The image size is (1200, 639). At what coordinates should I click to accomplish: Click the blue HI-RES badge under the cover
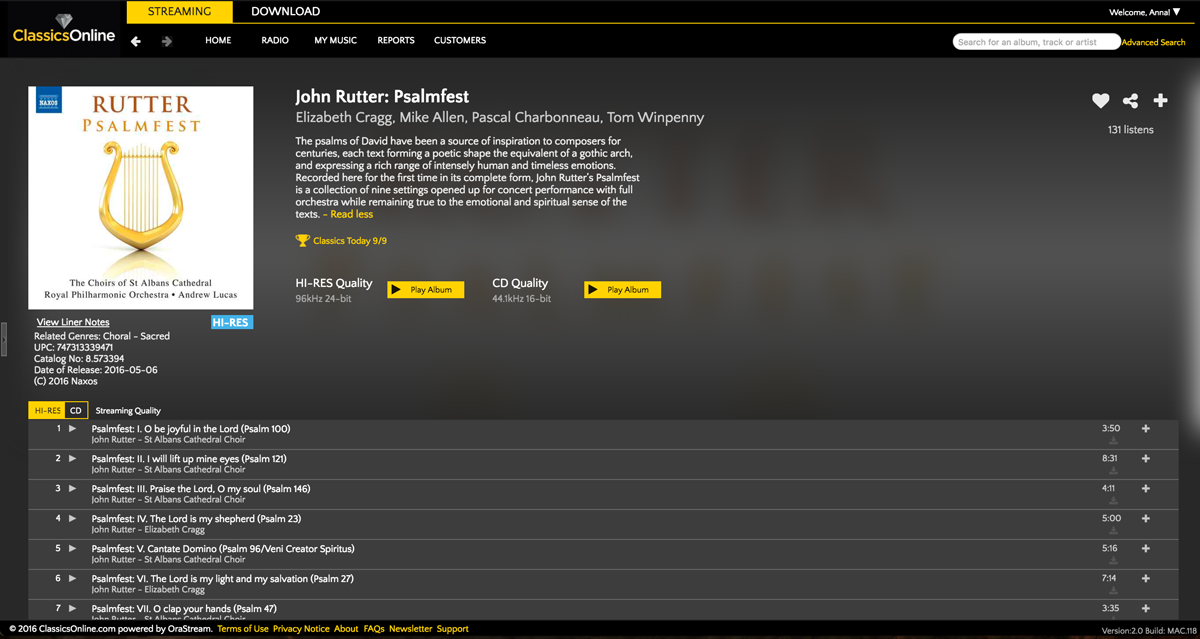point(232,322)
